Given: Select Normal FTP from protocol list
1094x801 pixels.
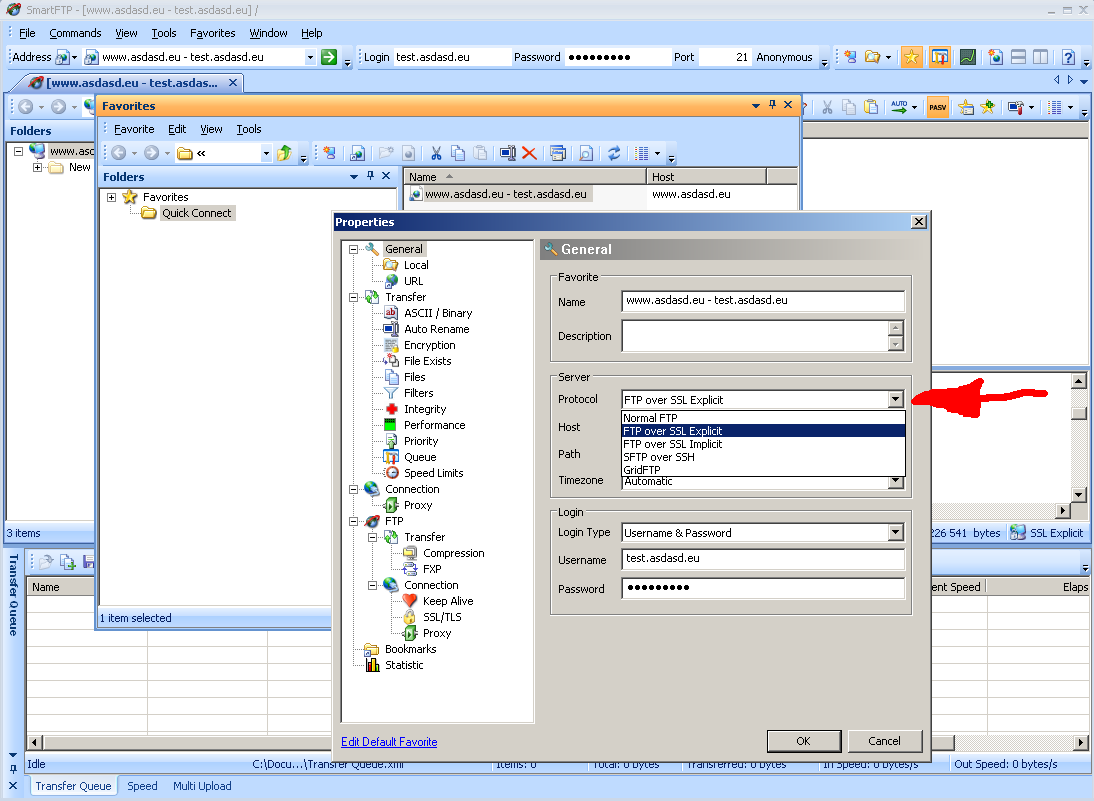Looking at the screenshot, I should click(763, 418).
